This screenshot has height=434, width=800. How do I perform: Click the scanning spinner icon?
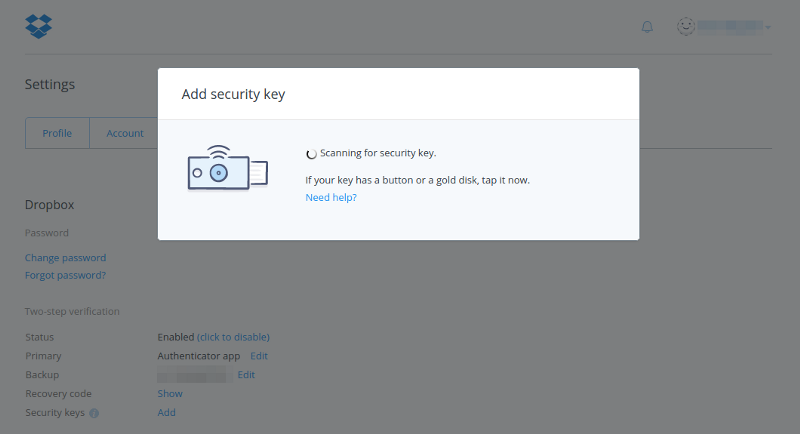(311, 154)
